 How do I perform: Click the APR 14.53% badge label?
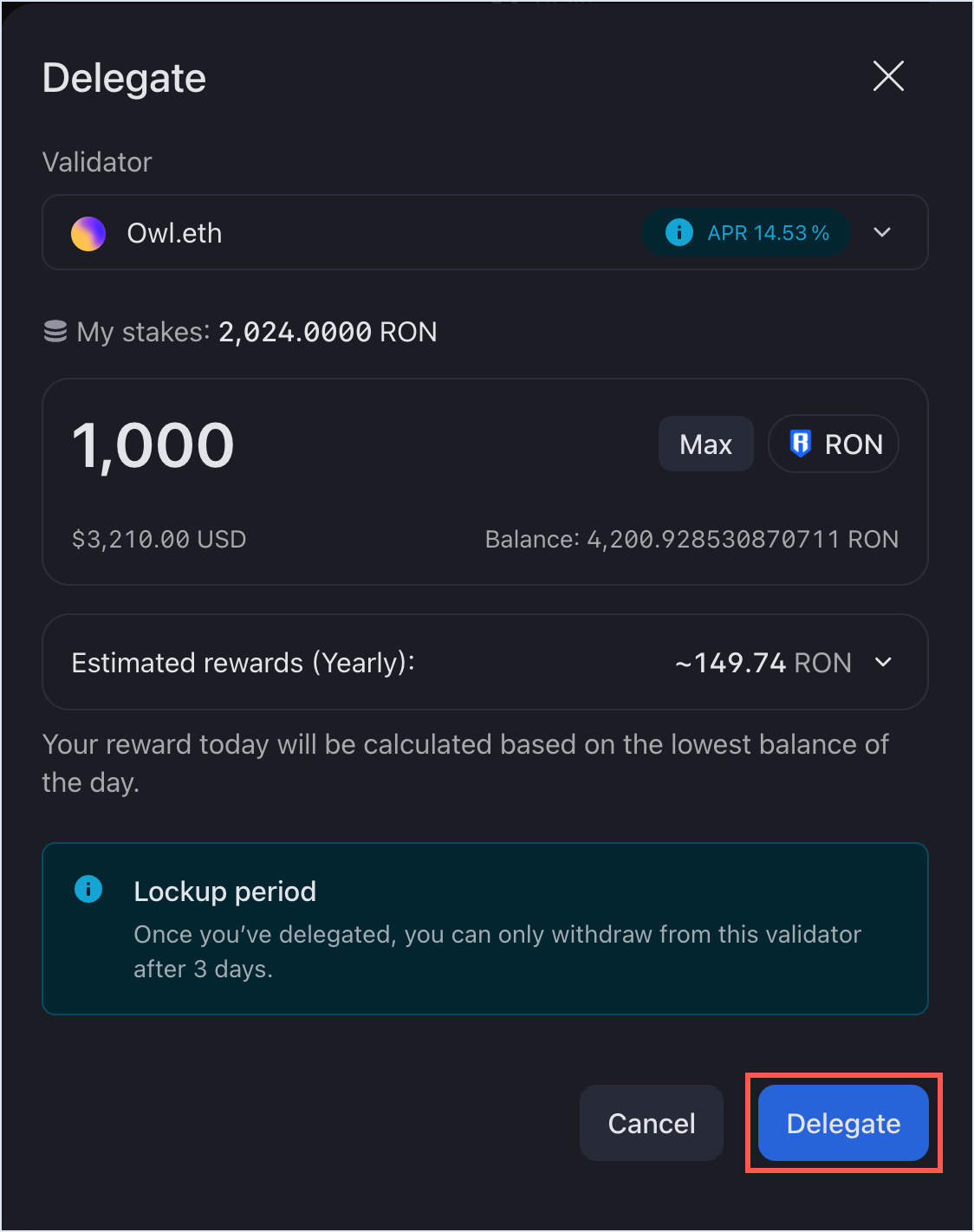pos(768,233)
